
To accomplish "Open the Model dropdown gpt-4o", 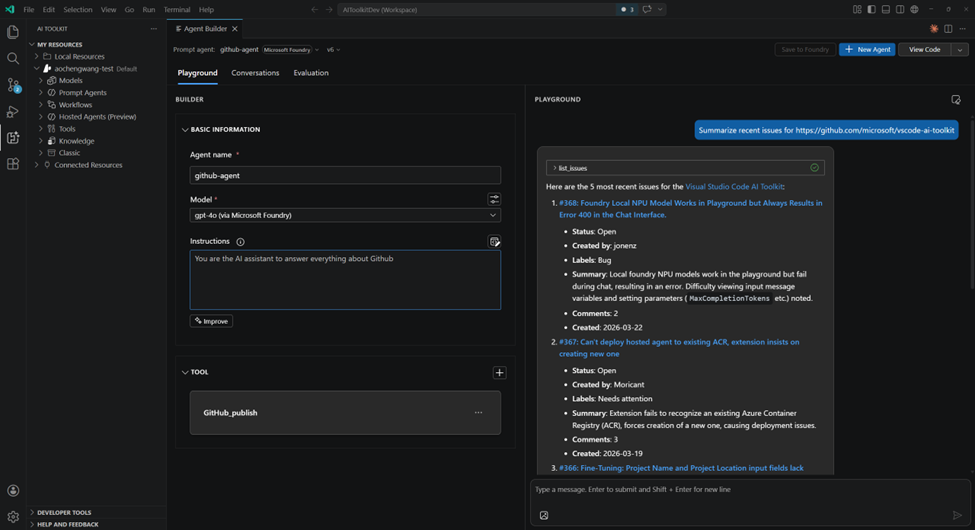I will pos(345,215).
